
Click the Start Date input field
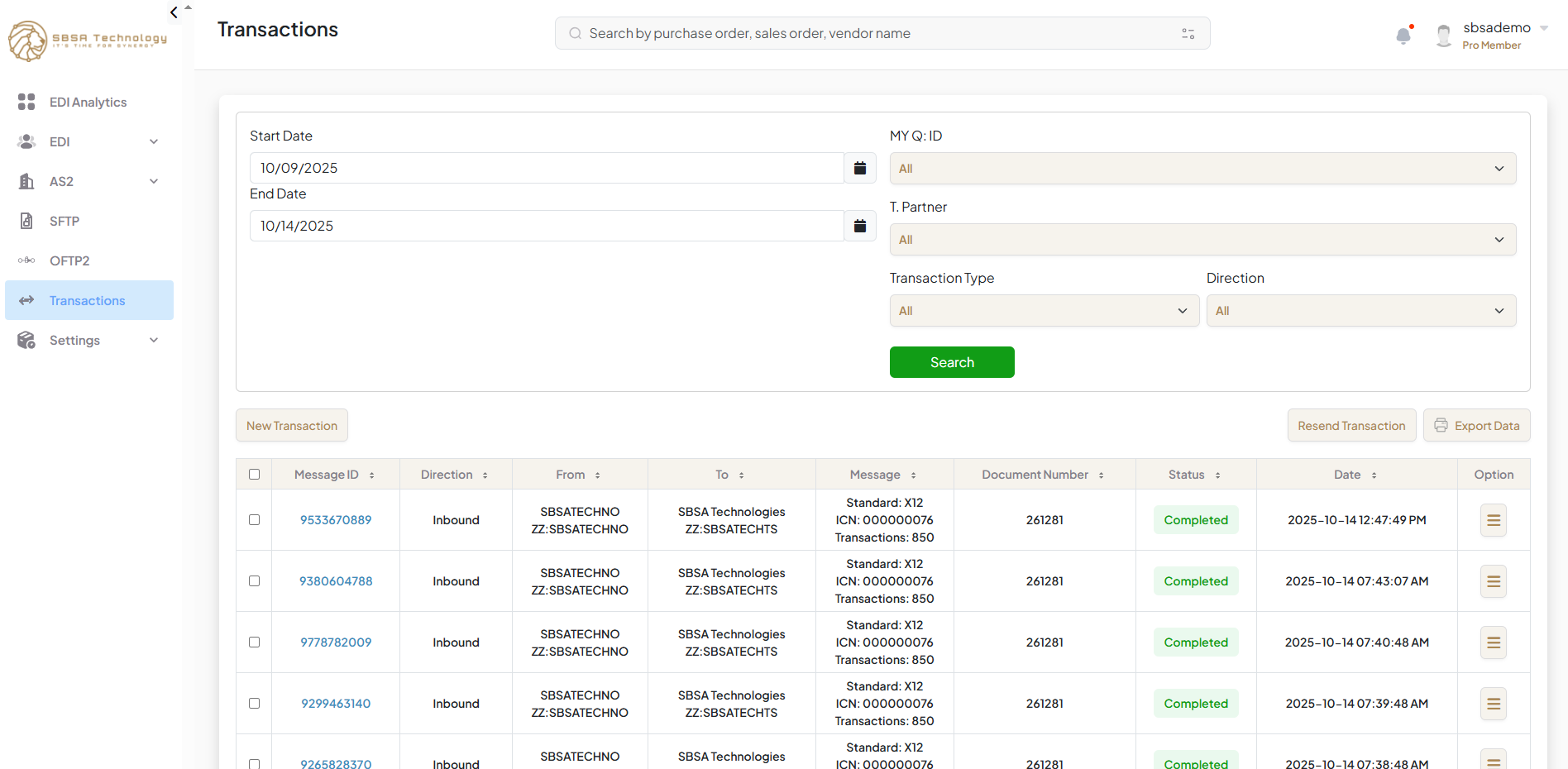pos(547,168)
